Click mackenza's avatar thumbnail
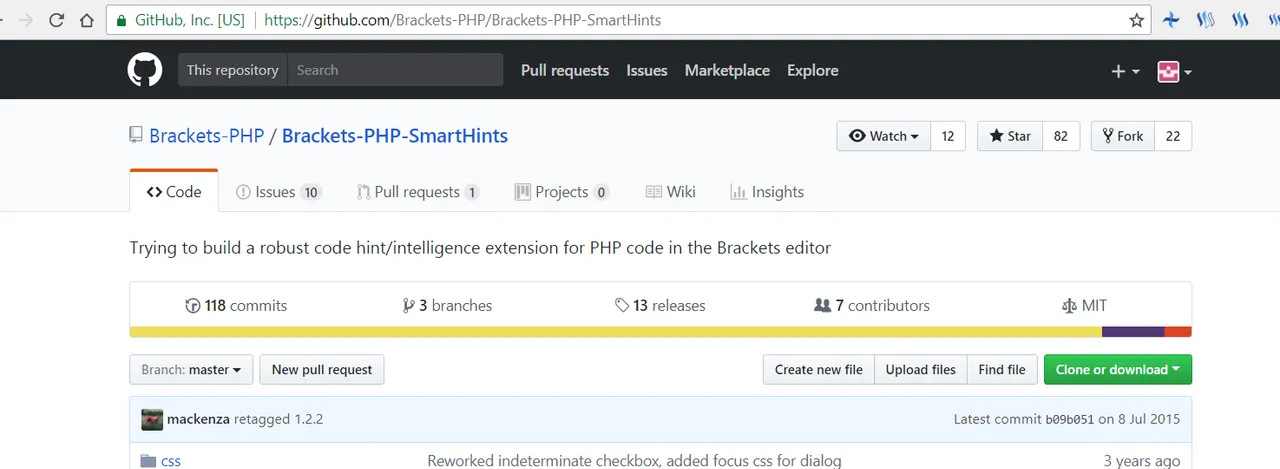This screenshot has height=469, width=1280. click(x=152, y=419)
